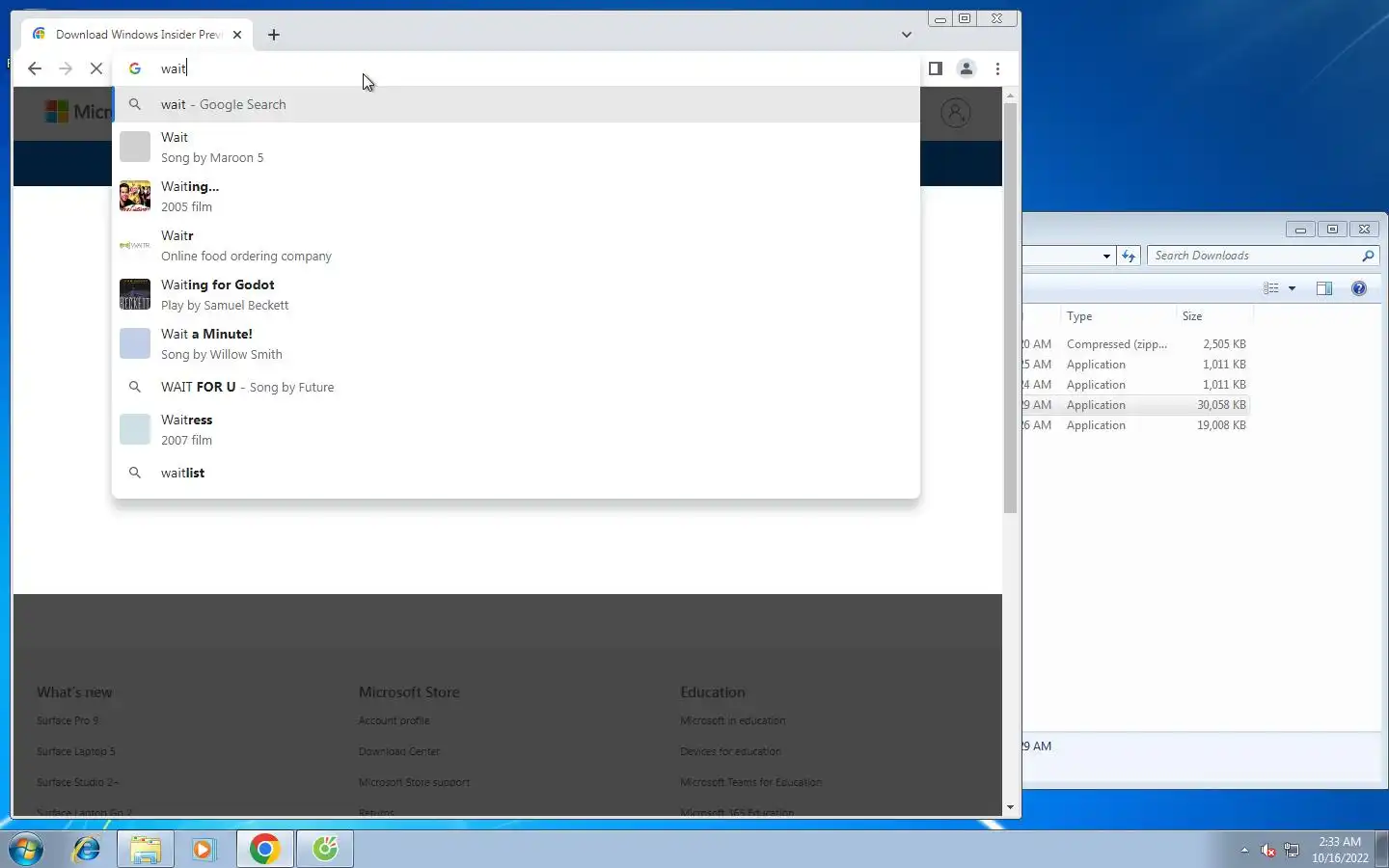The height and width of the screenshot is (868, 1389).
Task: Open Chrome's side panel icon
Action: (x=935, y=68)
